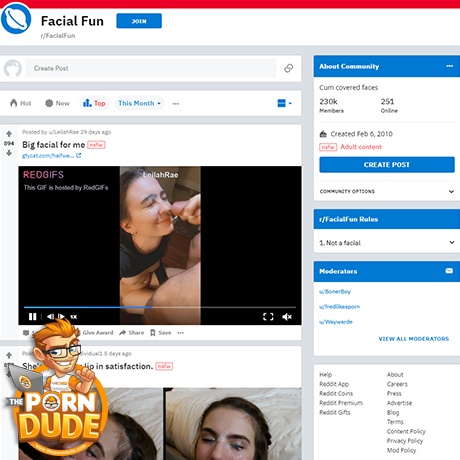Click the '251' online count
Viewport: 460px width, 460px height.
387,101
